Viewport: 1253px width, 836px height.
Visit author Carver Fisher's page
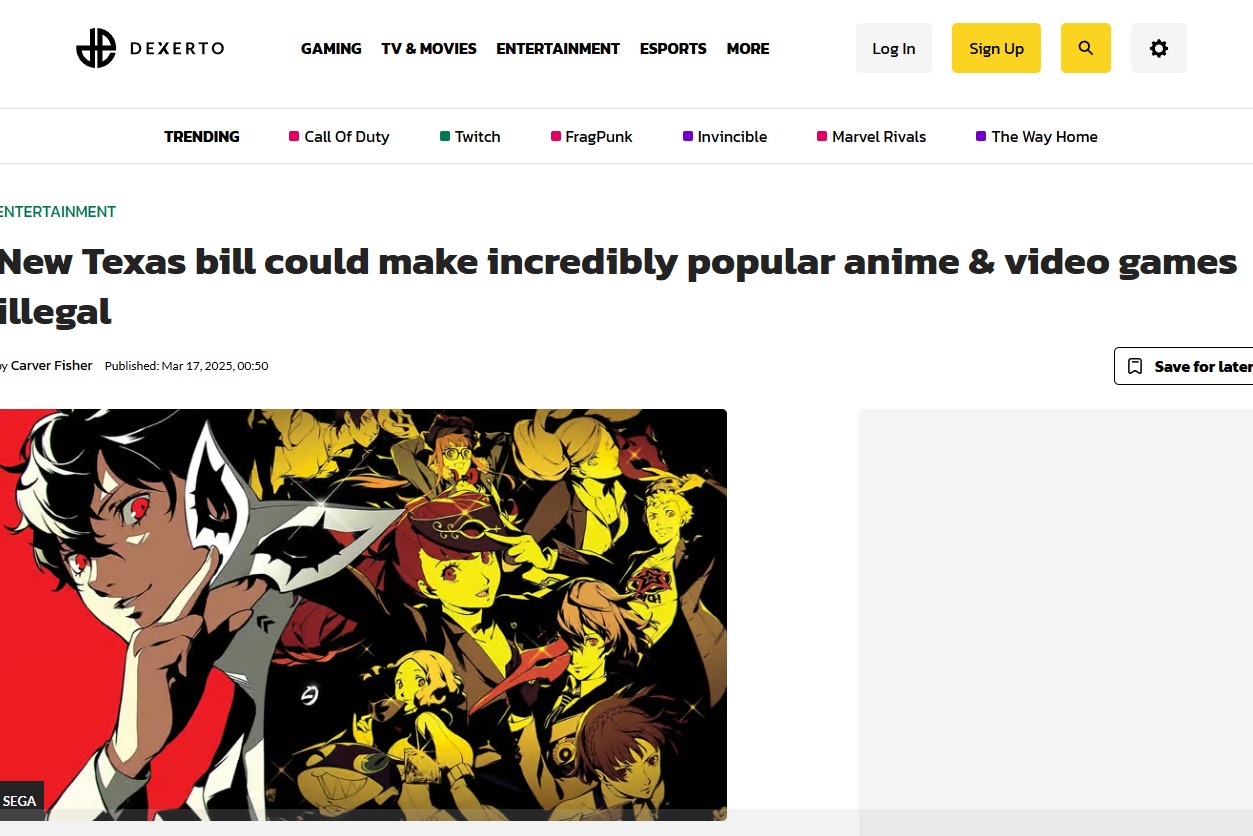(x=52, y=365)
